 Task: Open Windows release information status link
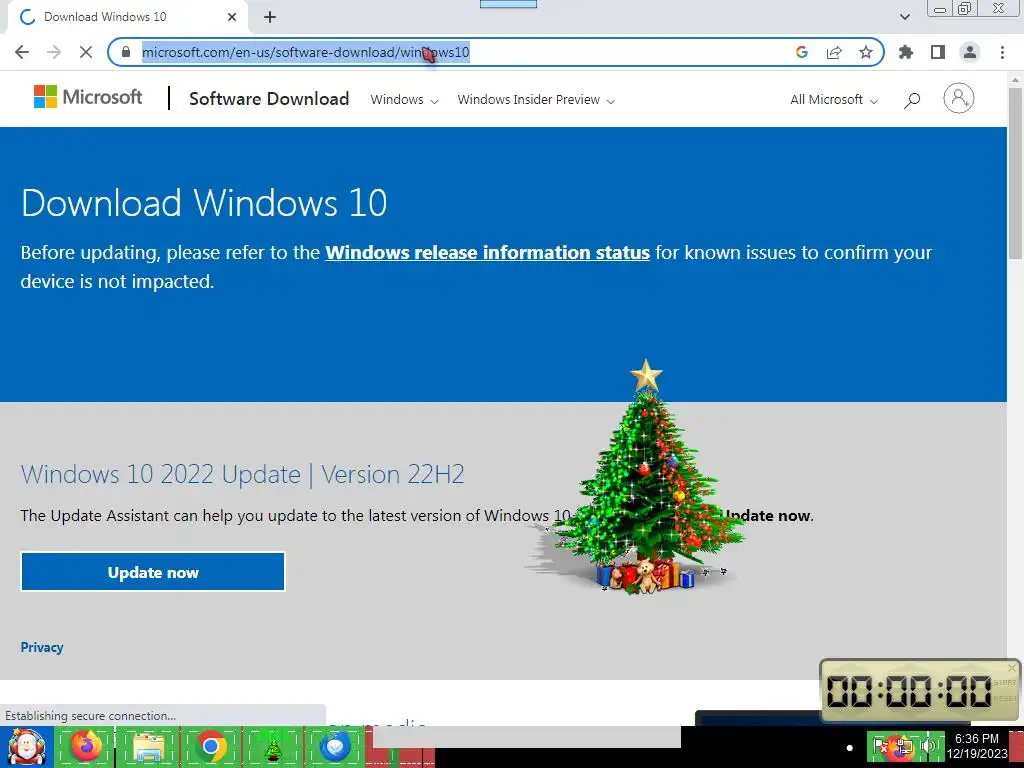pos(487,252)
